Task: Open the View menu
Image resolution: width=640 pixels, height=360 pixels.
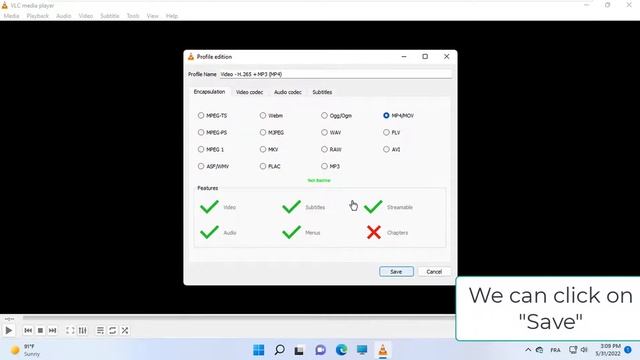Action: click(x=153, y=16)
